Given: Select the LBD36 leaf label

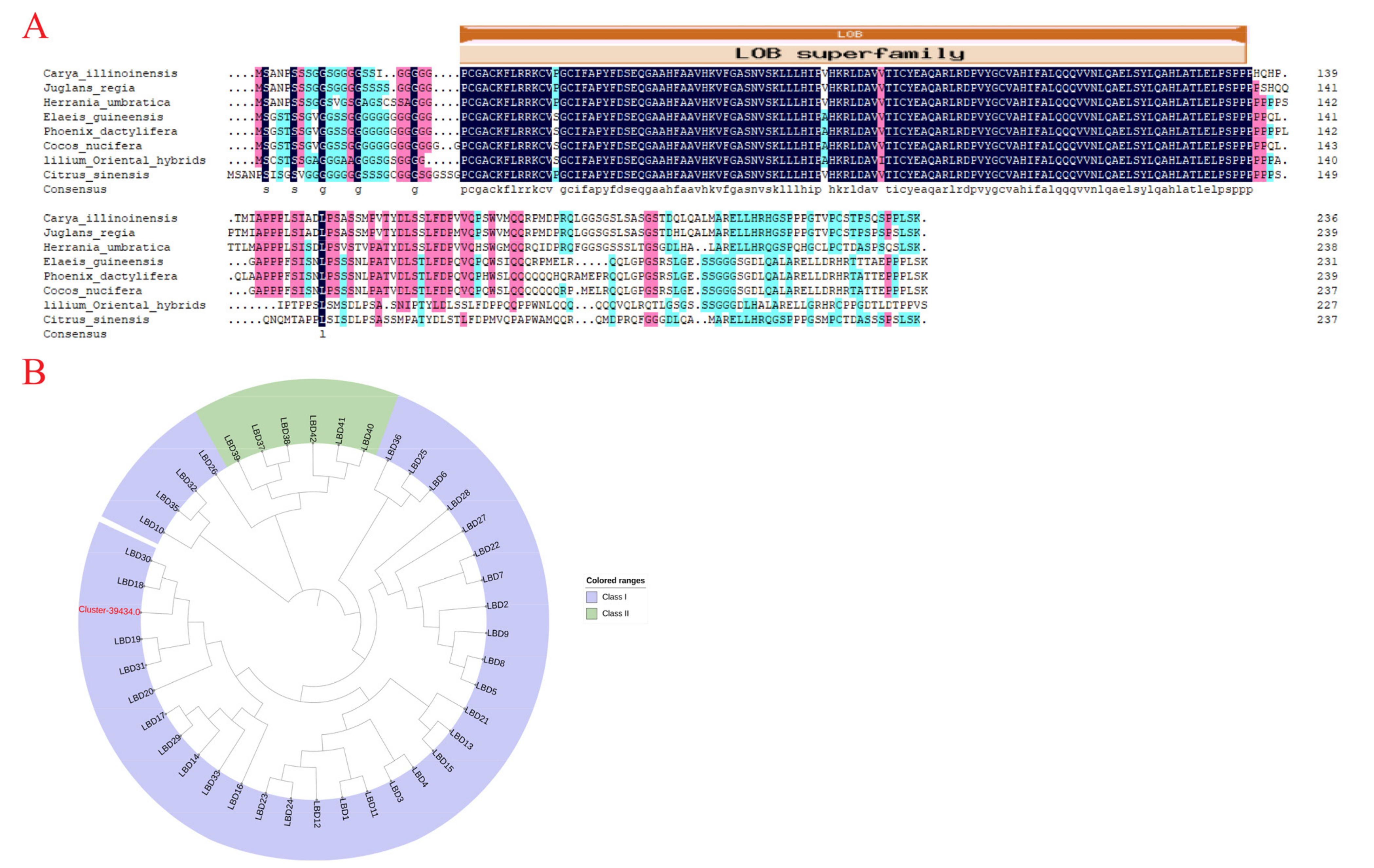Looking at the screenshot, I should click(x=394, y=447).
